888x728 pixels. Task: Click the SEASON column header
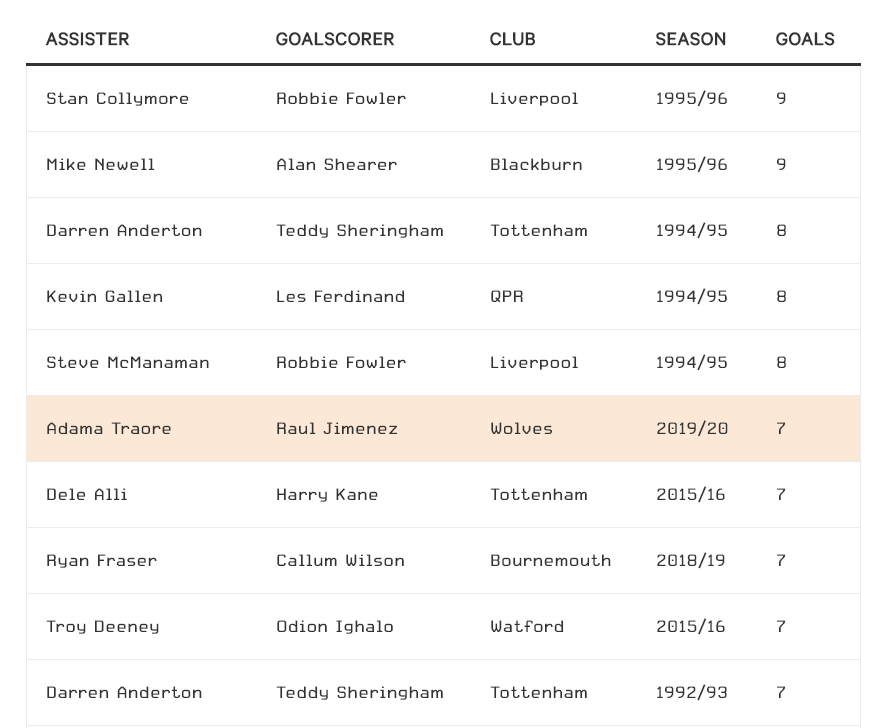click(690, 39)
